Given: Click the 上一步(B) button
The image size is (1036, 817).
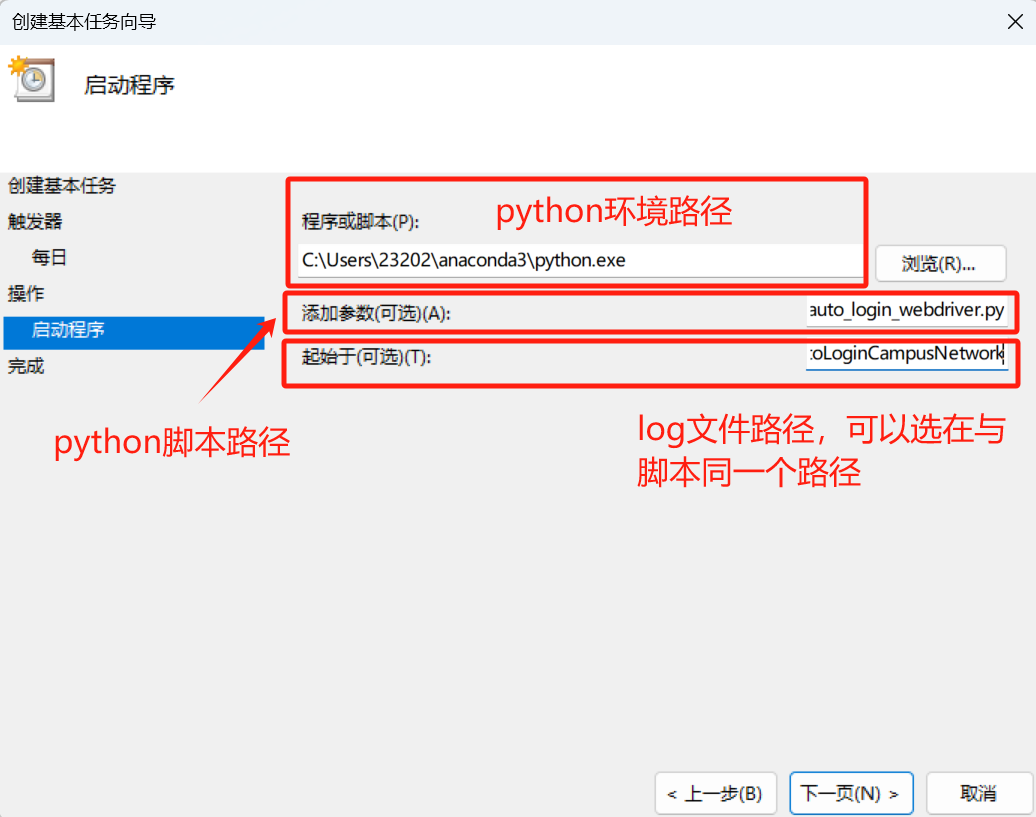Looking at the screenshot, I should (x=715, y=793).
